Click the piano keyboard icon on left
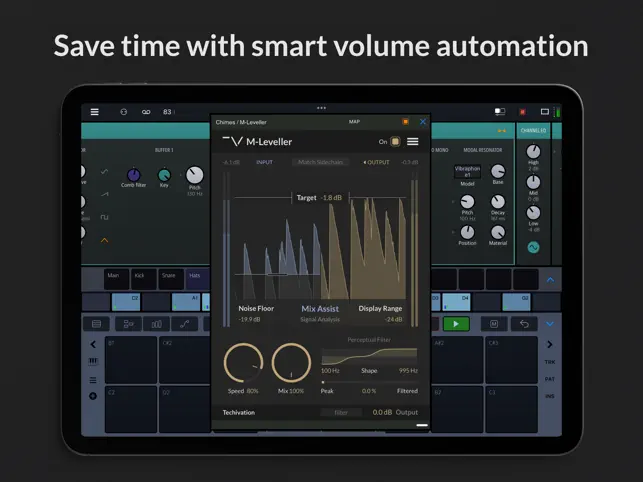643x482 pixels. point(93,361)
